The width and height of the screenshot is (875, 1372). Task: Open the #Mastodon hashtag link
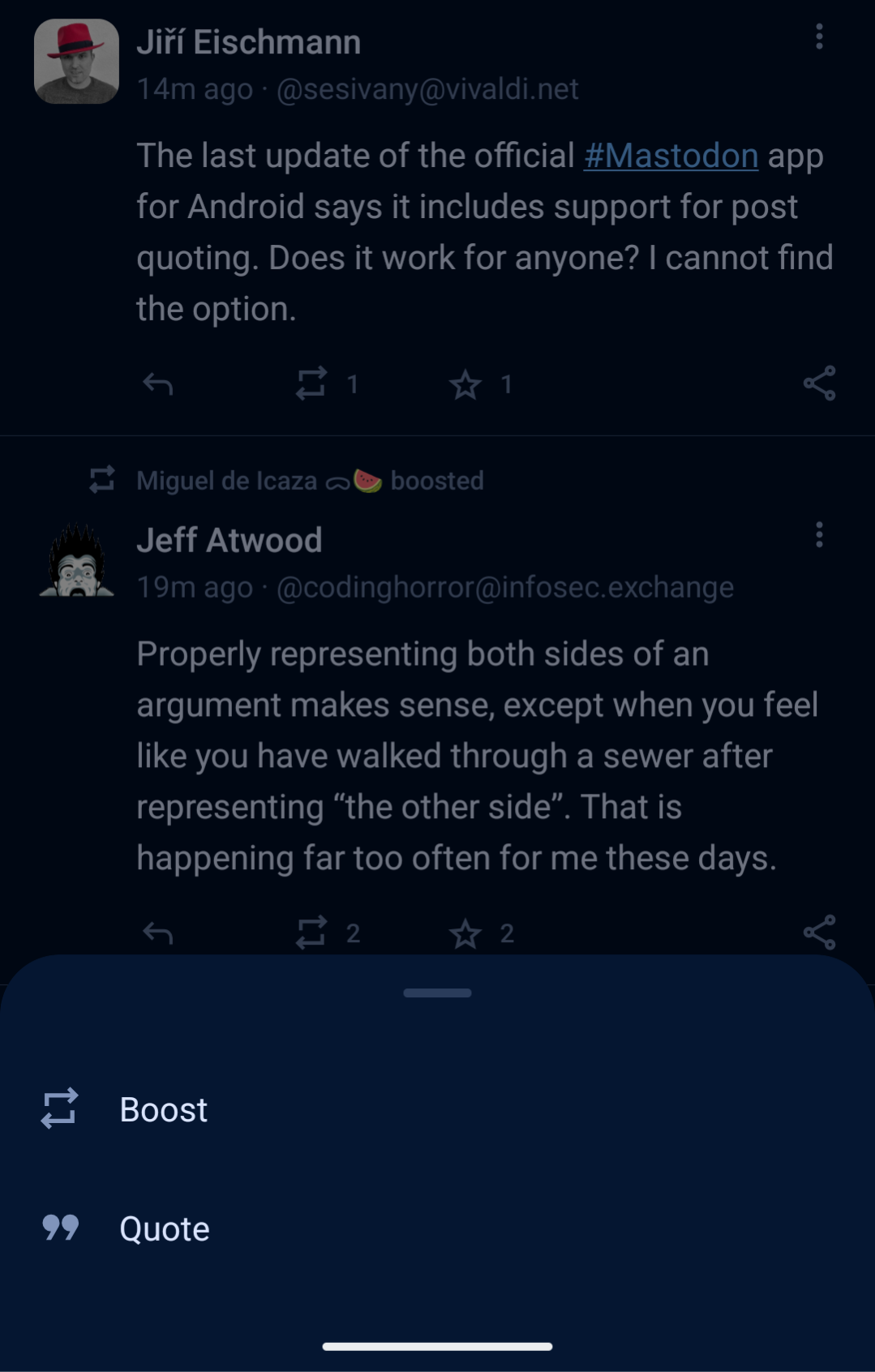(x=671, y=156)
